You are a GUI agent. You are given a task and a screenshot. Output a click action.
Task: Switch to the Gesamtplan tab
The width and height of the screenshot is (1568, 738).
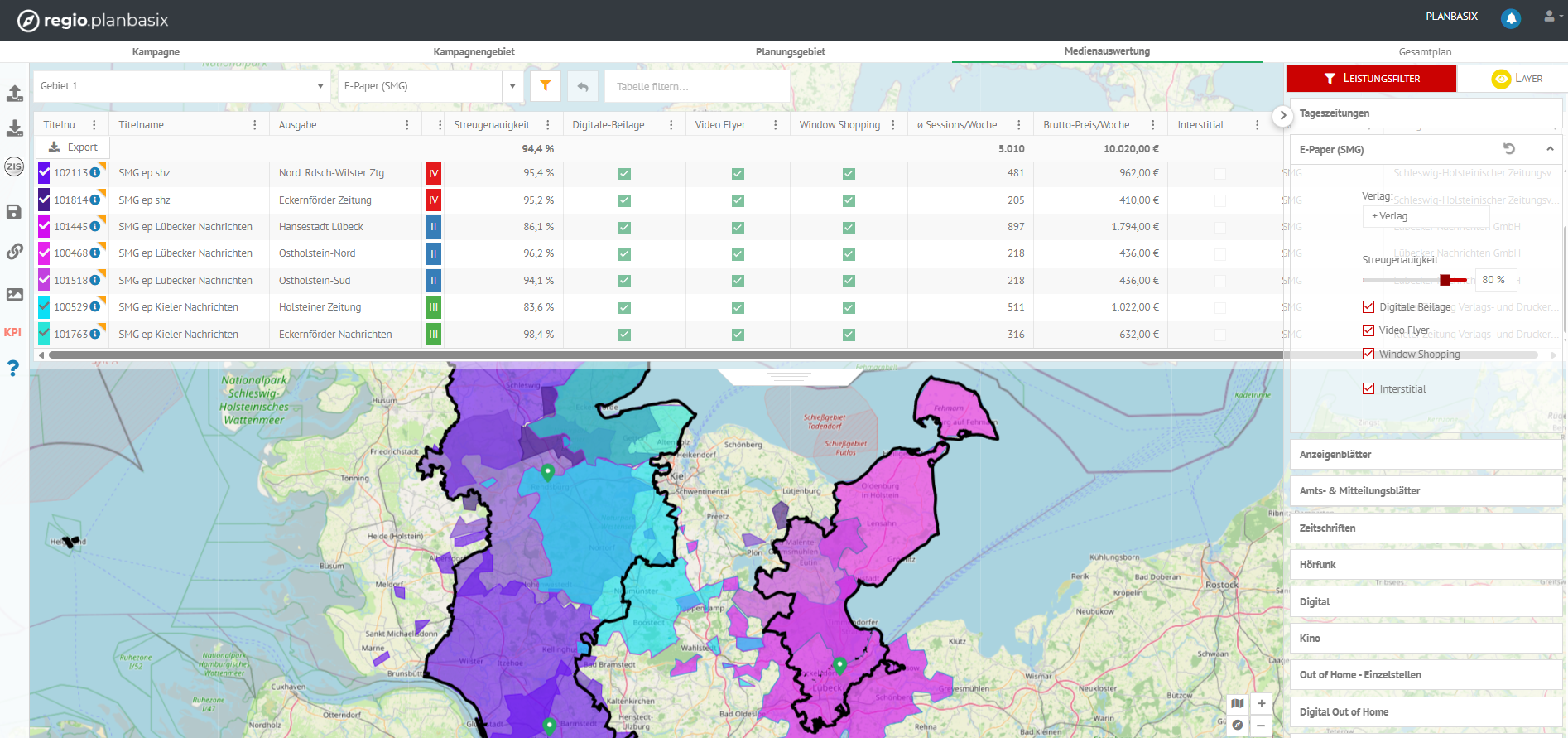[1425, 51]
